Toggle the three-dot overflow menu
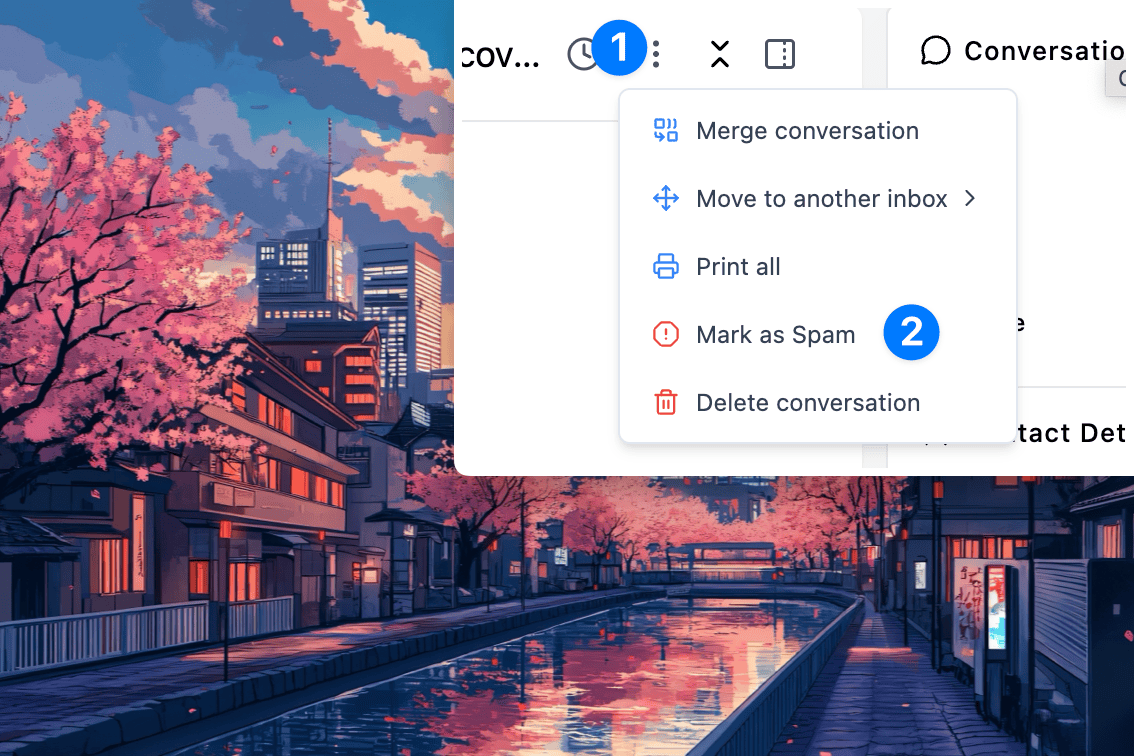Viewport: 1134px width, 756px height. pyautogui.click(x=656, y=55)
